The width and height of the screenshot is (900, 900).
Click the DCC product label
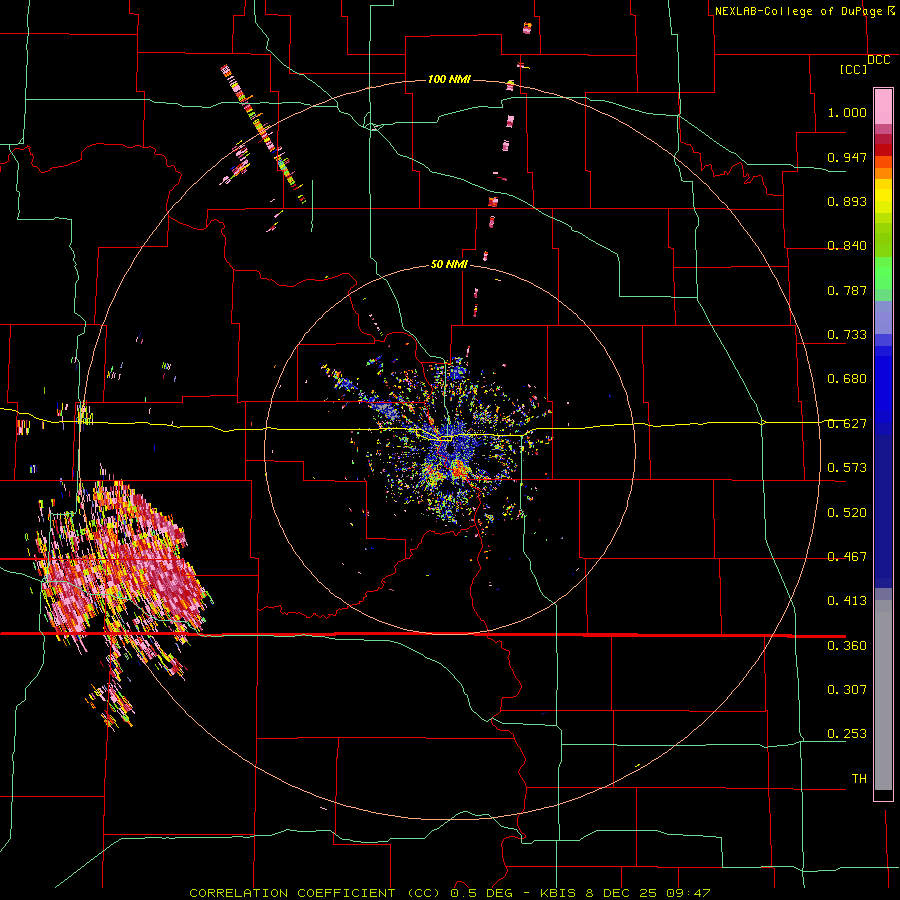coord(878,60)
